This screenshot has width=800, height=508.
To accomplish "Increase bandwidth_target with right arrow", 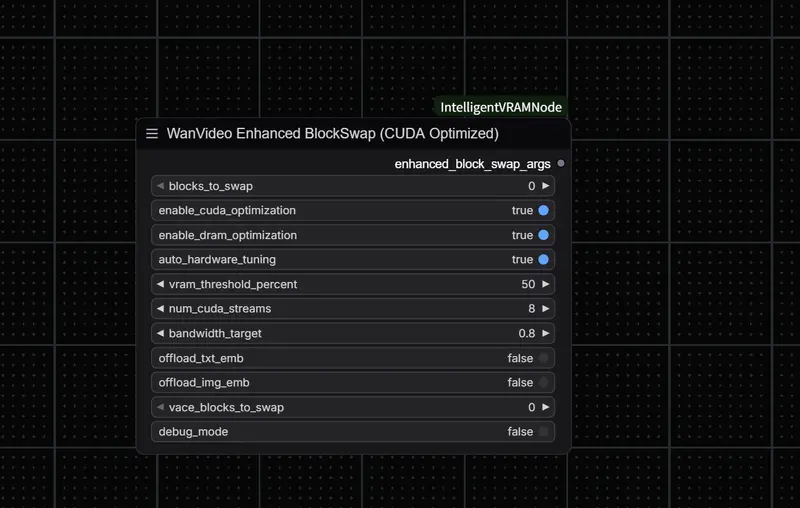I will [545, 333].
